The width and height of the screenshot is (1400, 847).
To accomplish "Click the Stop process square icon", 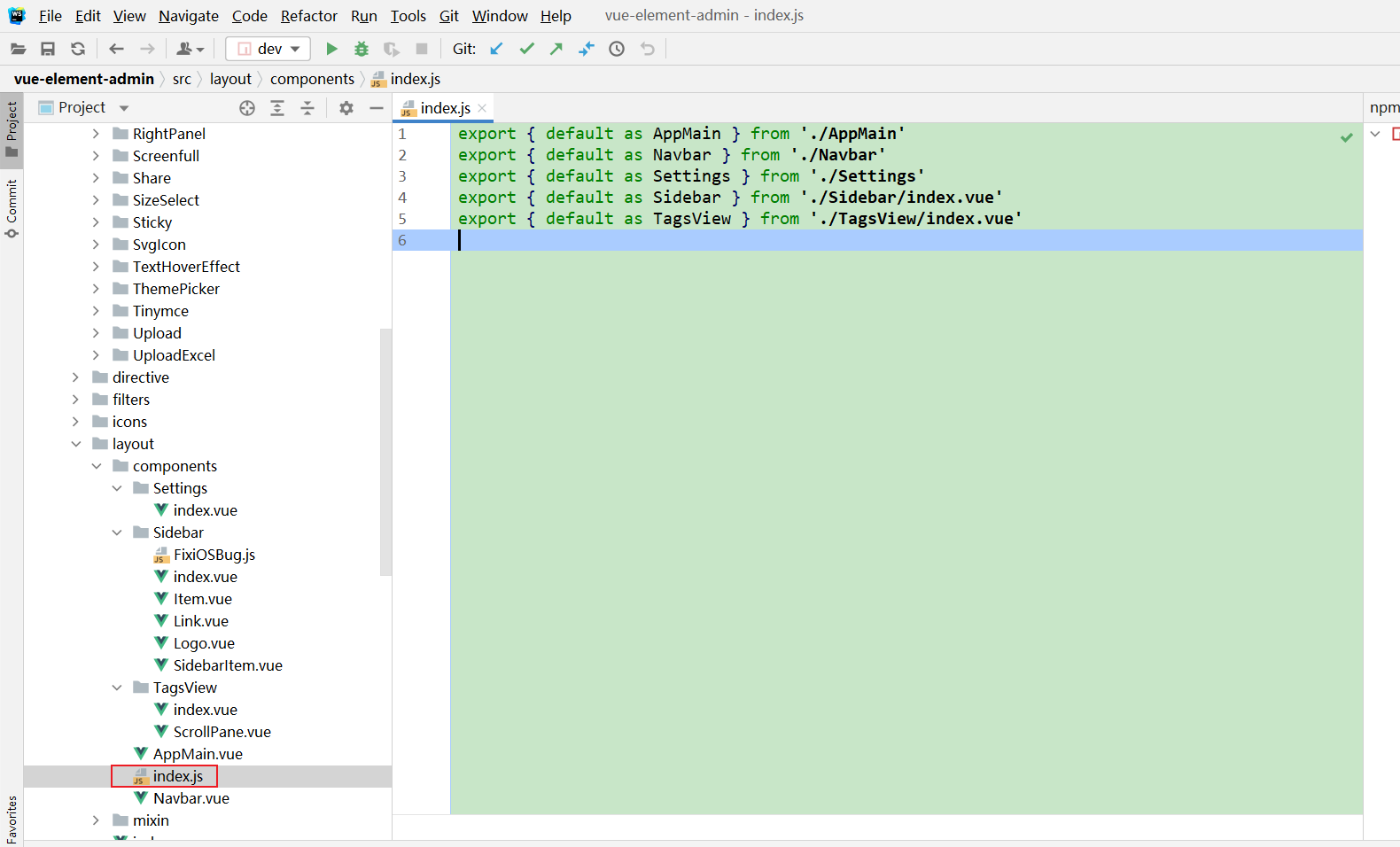I will [422, 49].
